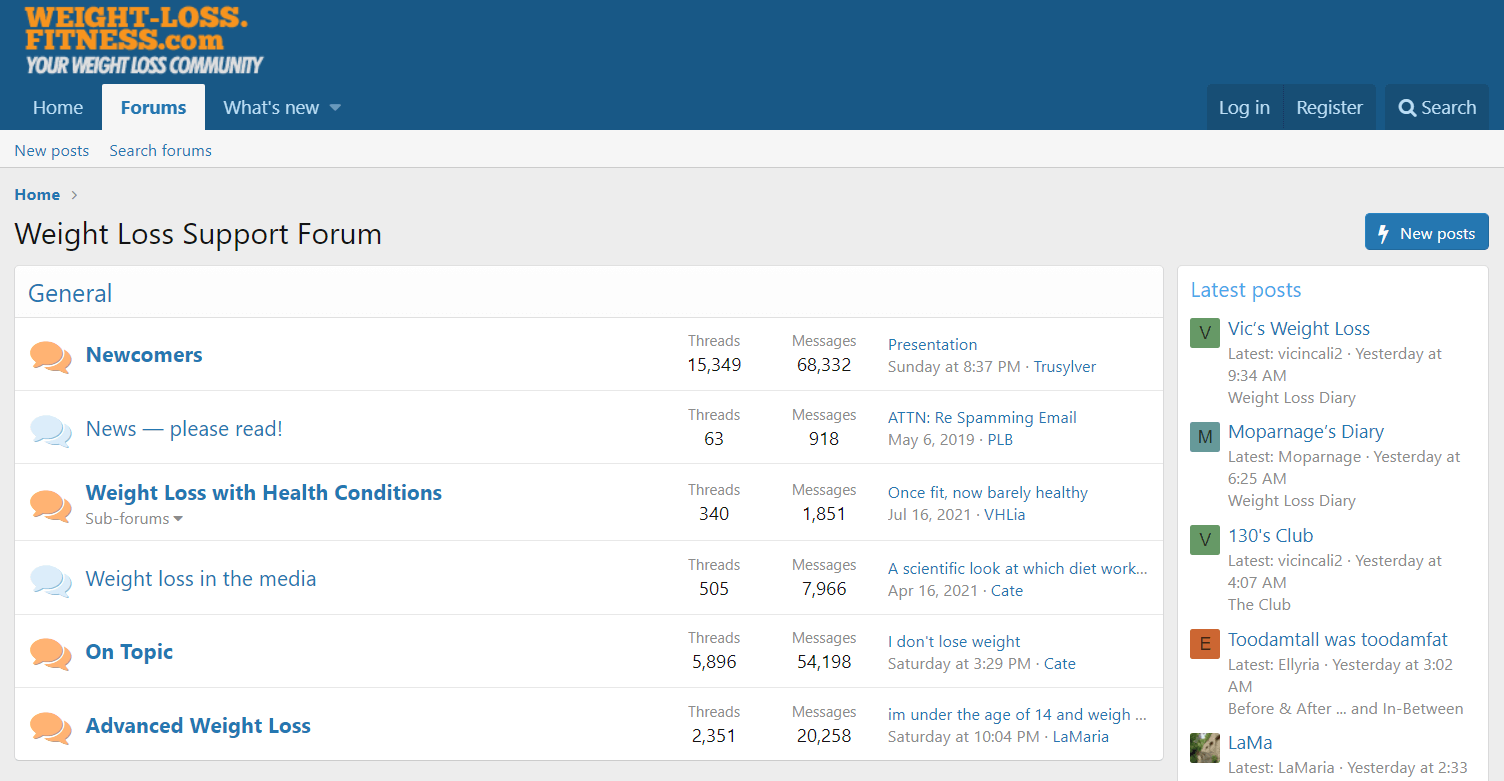This screenshot has width=1504, height=781.
Task: Open the Search panel in the navbar
Action: (x=1437, y=108)
